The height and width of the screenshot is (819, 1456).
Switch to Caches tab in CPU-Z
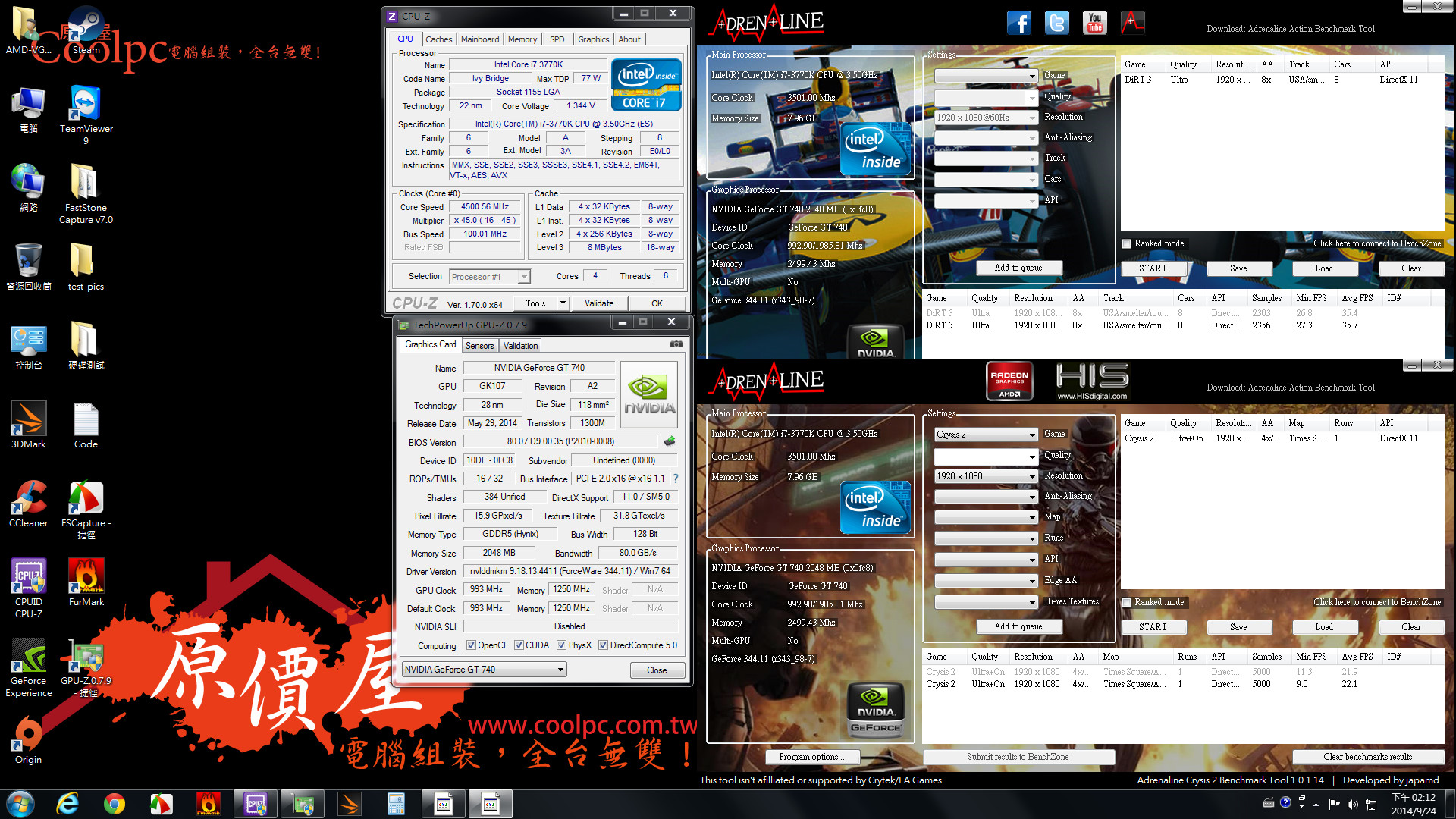tap(438, 39)
